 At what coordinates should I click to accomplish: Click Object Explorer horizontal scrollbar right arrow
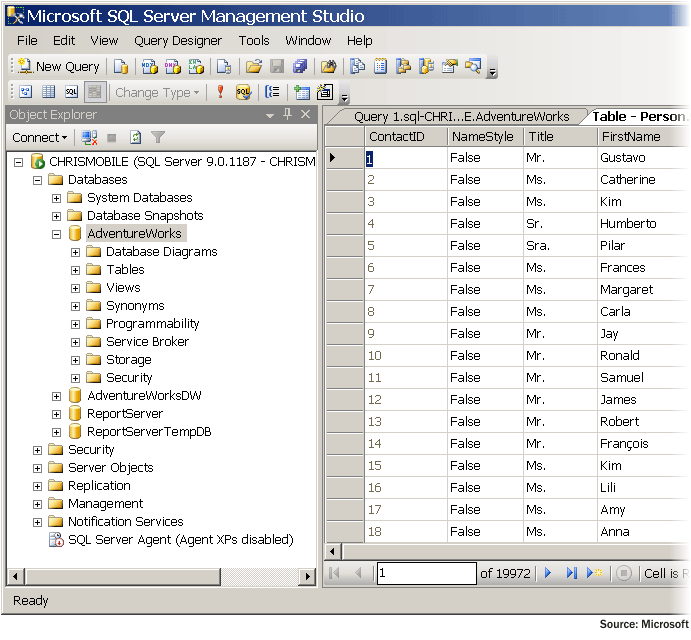pyautogui.click(x=307, y=577)
